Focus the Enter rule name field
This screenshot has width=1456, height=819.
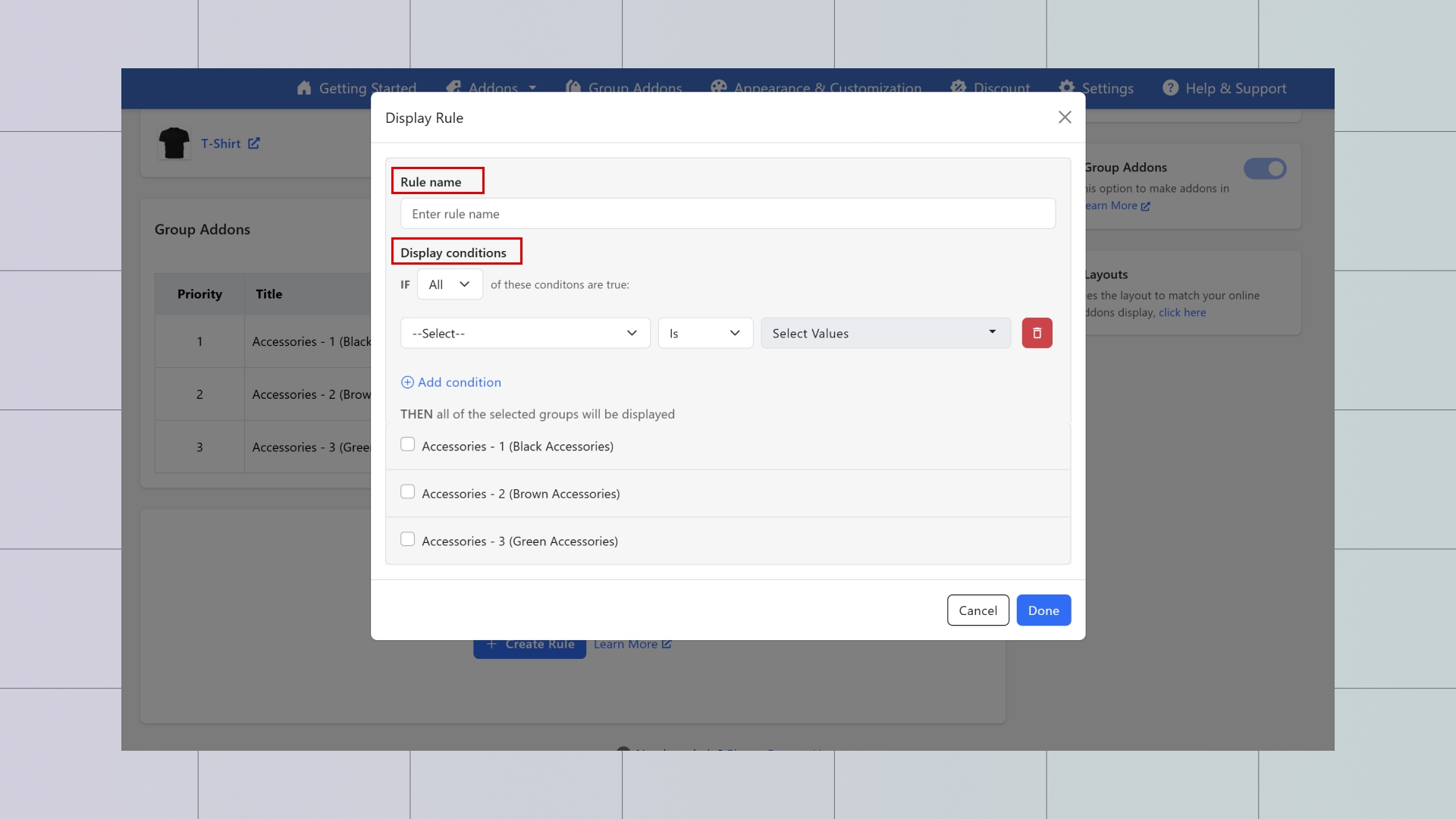click(x=727, y=214)
